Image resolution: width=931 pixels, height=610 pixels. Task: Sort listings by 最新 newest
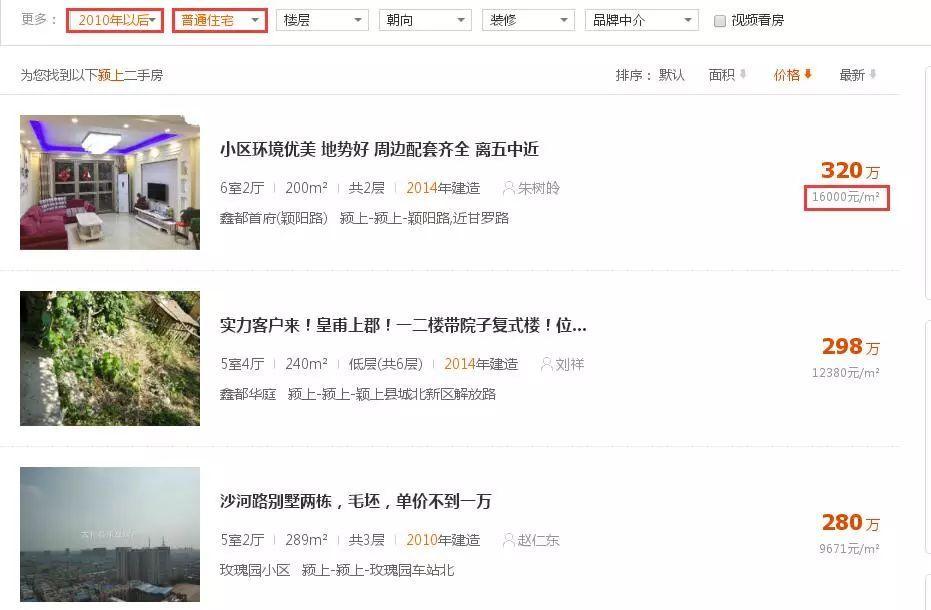coord(852,75)
